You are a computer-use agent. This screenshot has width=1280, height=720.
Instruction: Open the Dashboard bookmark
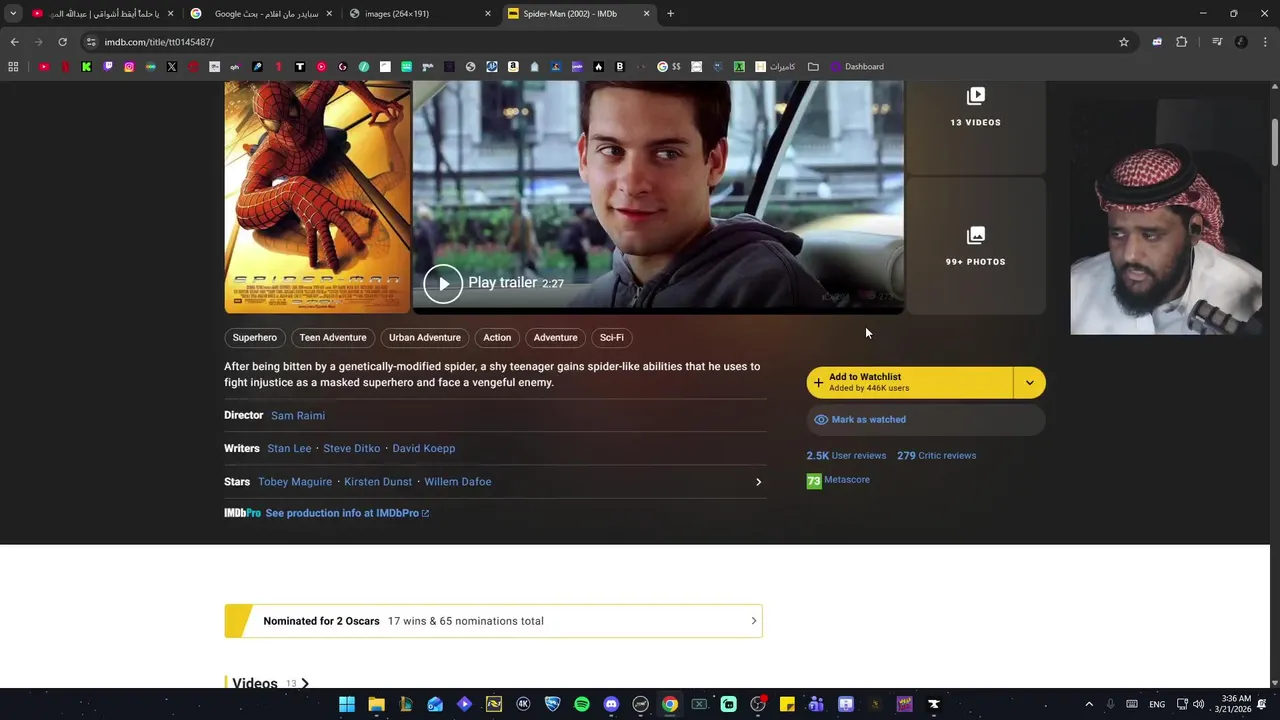[x=856, y=67]
